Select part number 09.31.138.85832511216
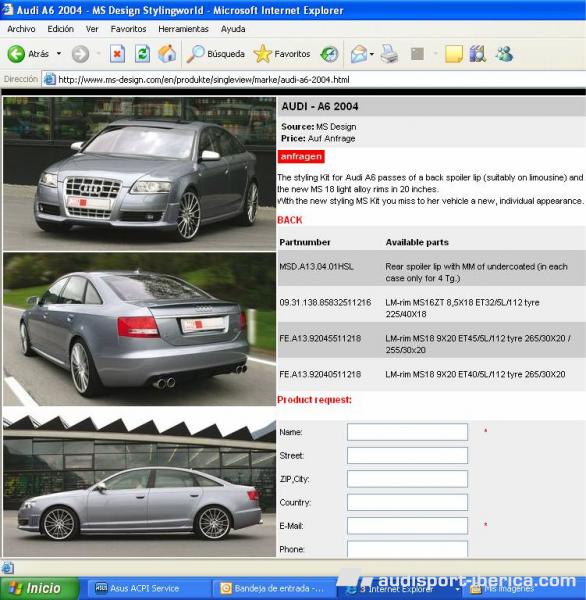This screenshot has width=586, height=600. [x=325, y=302]
